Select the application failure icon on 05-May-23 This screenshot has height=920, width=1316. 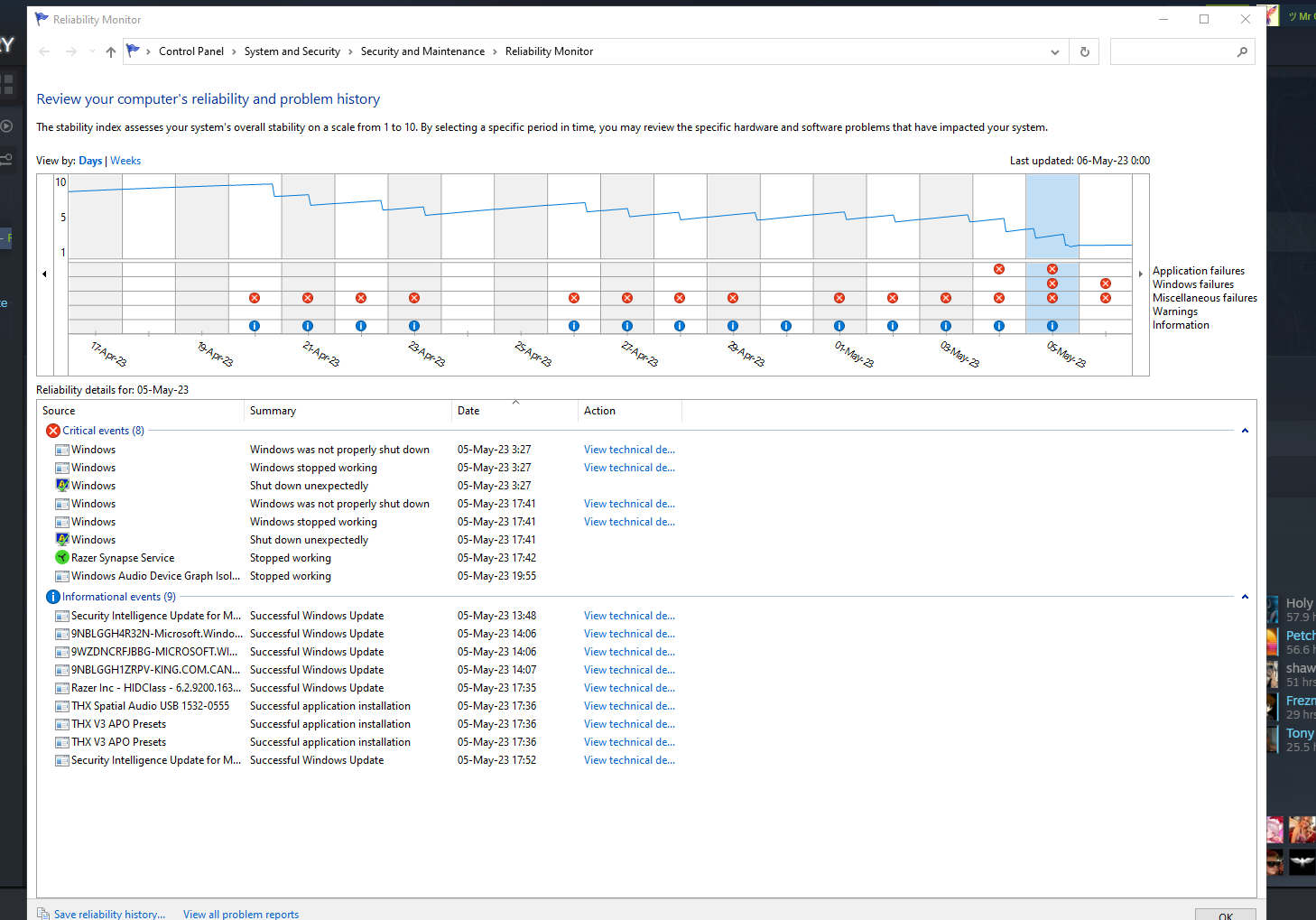coord(1052,269)
